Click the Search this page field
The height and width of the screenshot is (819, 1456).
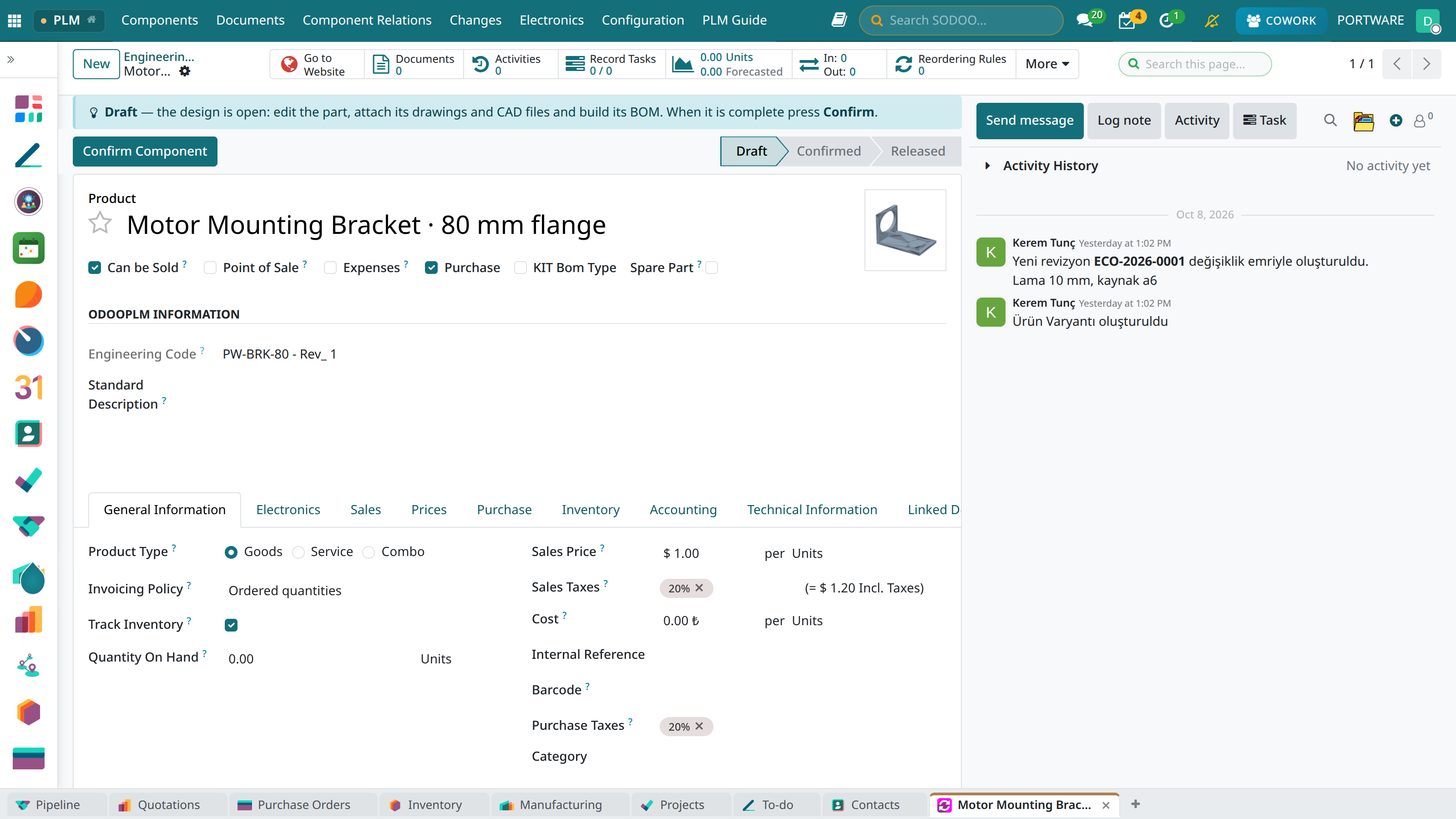[x=1195, y=64]
